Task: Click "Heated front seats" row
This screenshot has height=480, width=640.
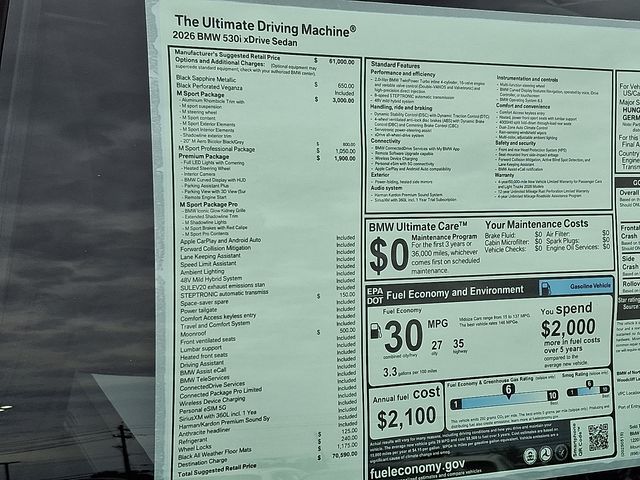Action: point(204,356)
